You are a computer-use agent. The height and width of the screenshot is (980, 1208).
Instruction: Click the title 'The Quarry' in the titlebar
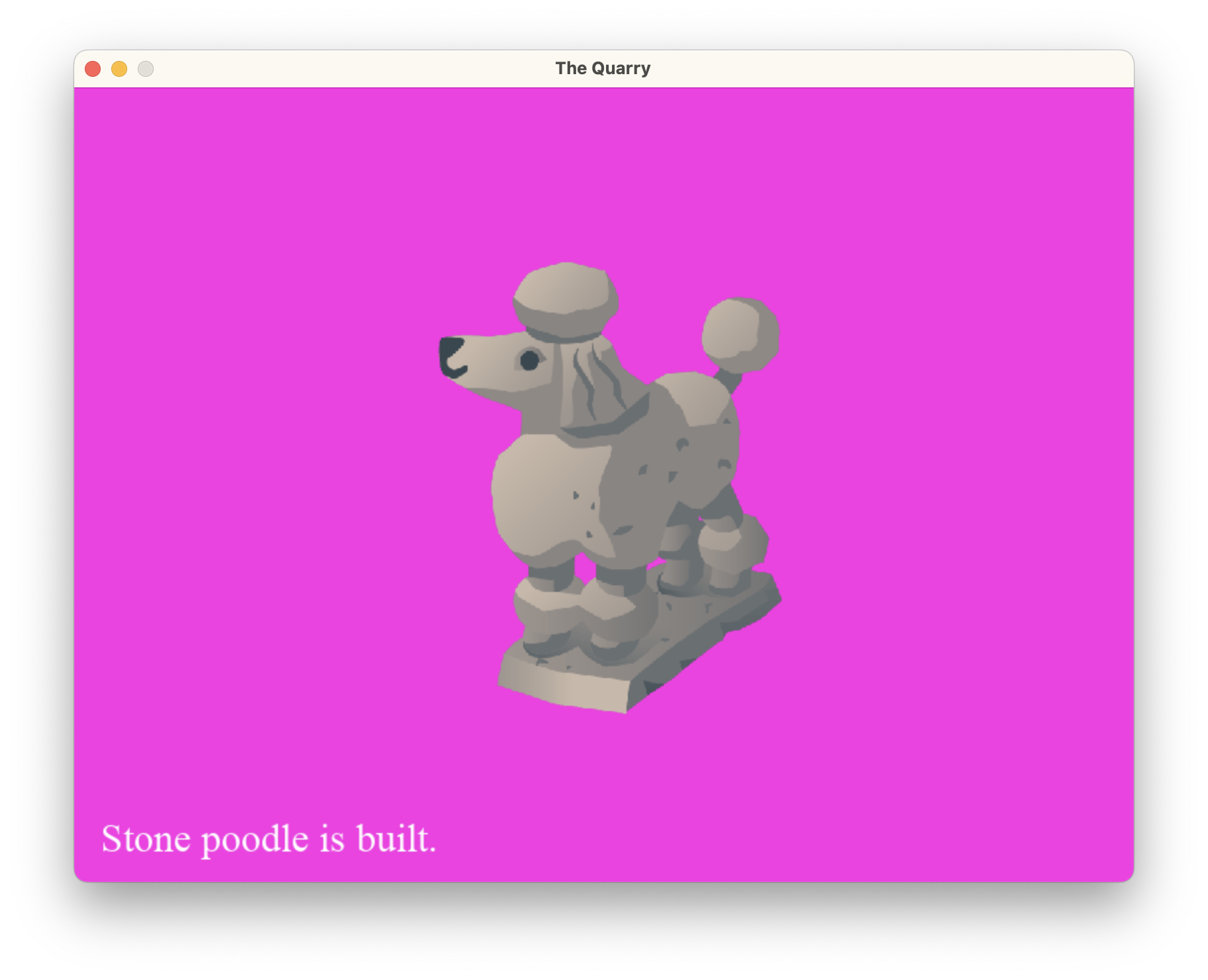pos(603,67)
